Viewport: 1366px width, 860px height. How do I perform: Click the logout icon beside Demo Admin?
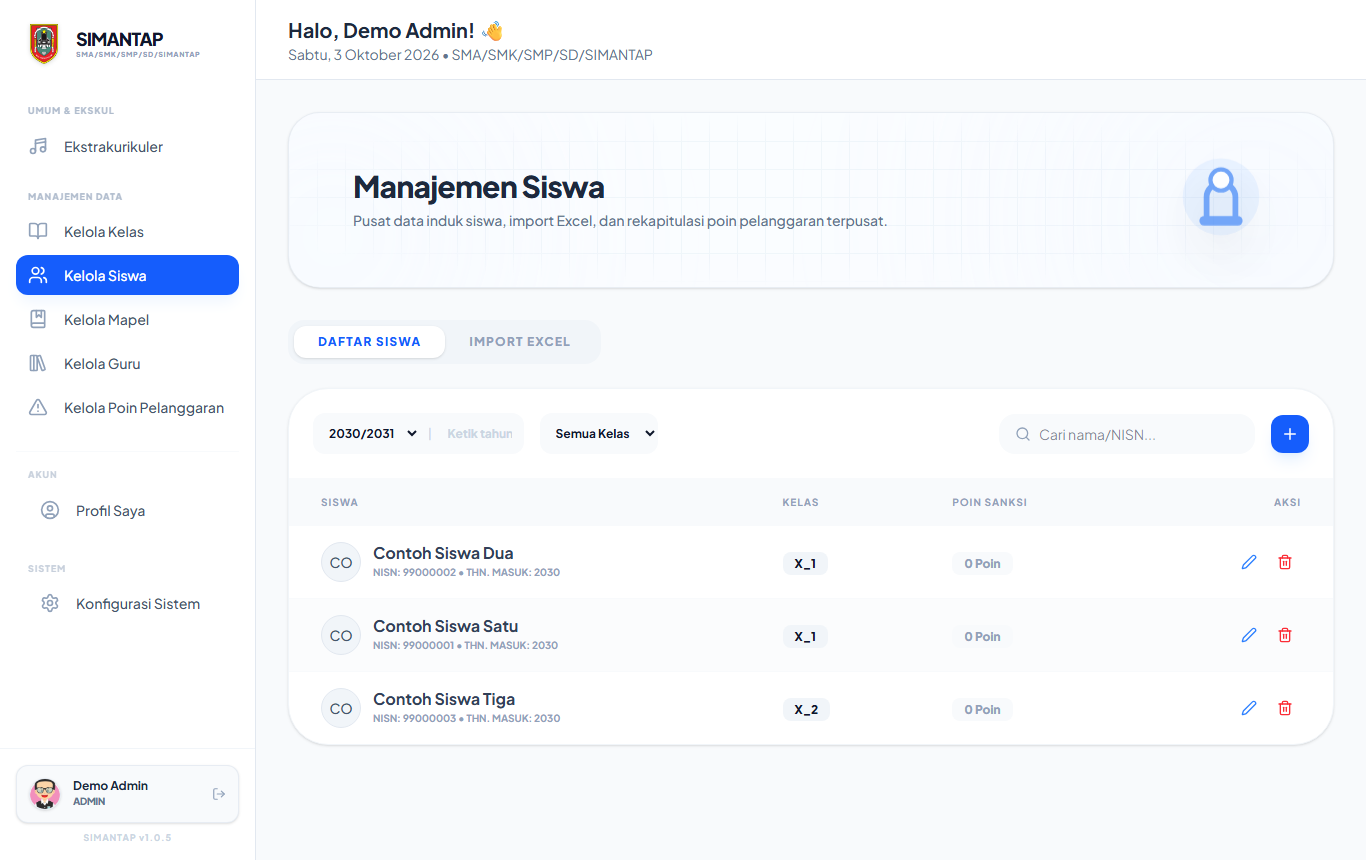pos(219,794)
